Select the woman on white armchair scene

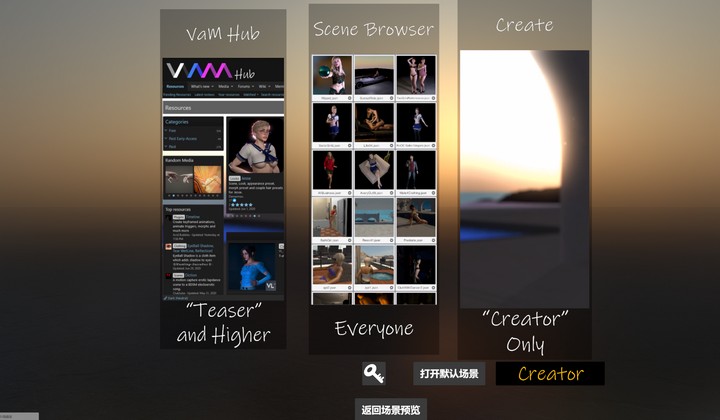point(374,170)
